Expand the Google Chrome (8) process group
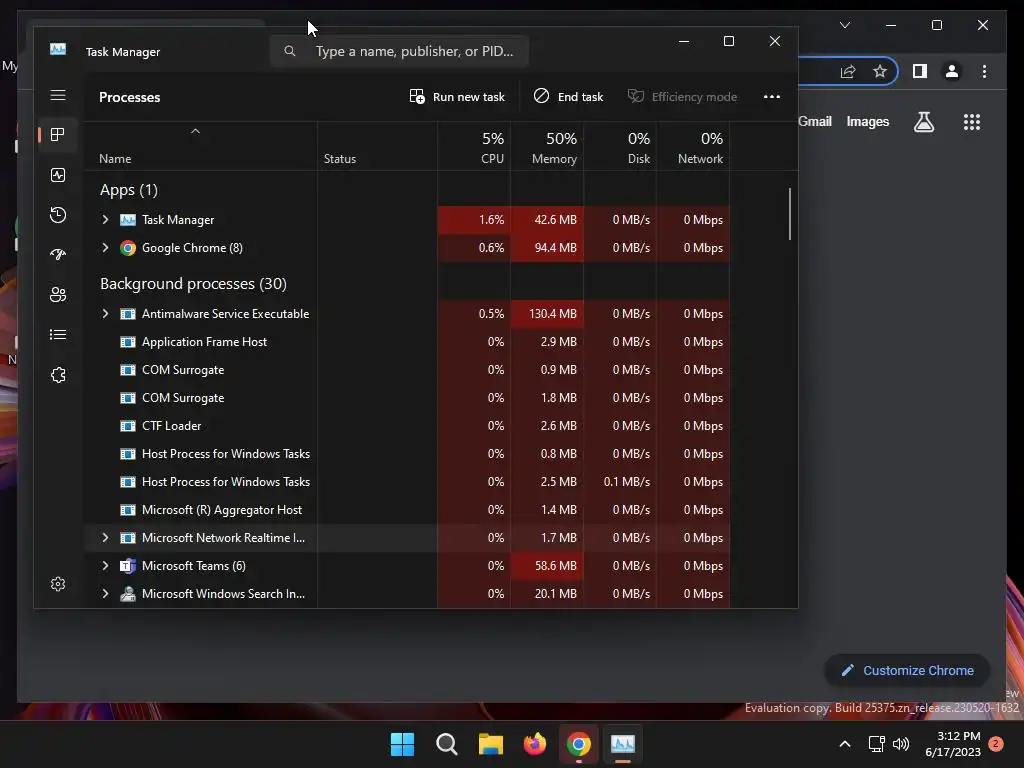The width and height of the screenshot is (1024, 768). [x=105, y=248]
